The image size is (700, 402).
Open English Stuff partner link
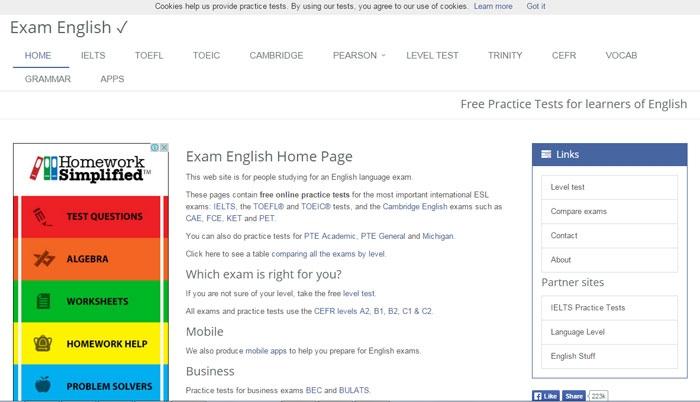tap(609, 356)
